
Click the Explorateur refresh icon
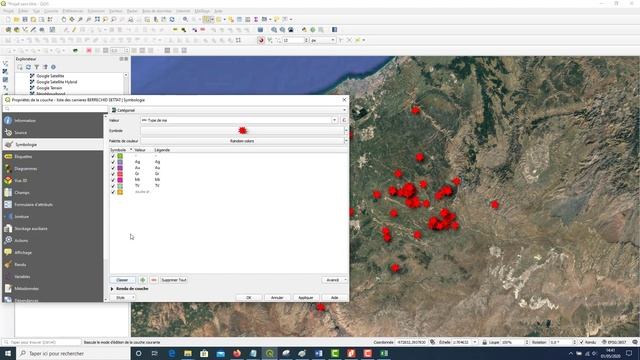point(28,67)
